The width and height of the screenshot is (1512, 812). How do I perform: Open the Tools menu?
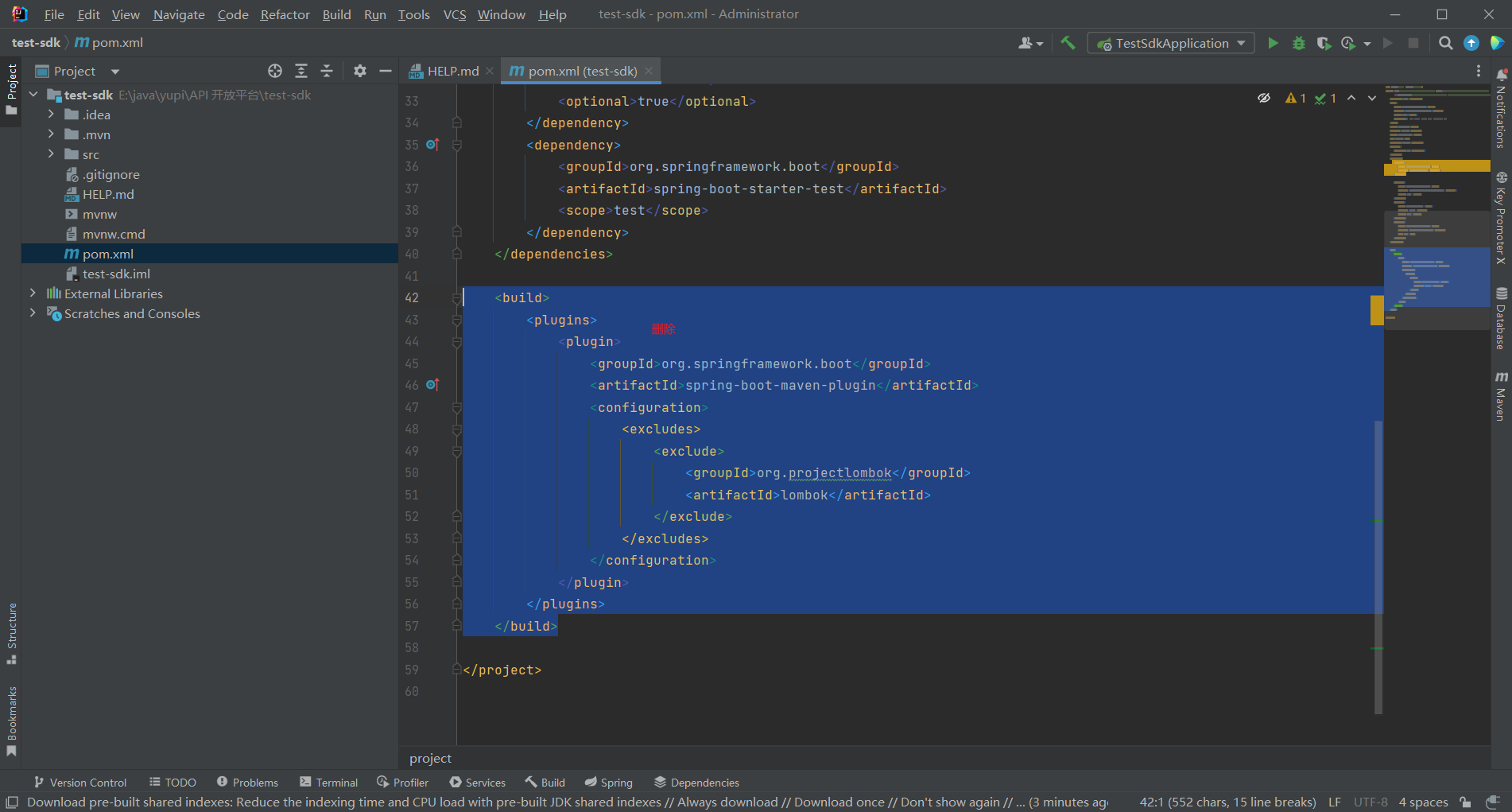413,14
